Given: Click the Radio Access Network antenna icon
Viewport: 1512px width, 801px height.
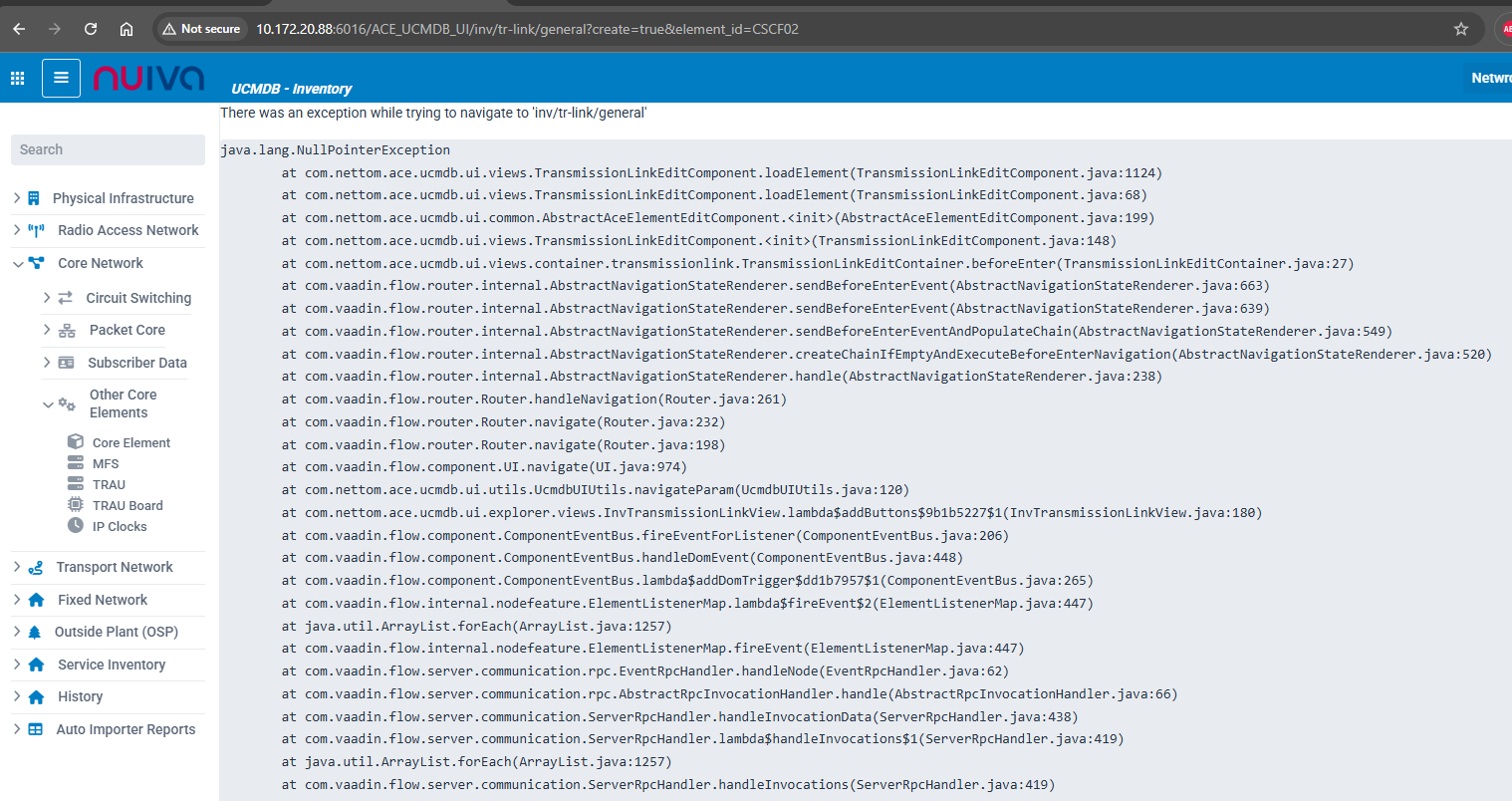Looking at the screenshot, I should click(x=36, y=230).
